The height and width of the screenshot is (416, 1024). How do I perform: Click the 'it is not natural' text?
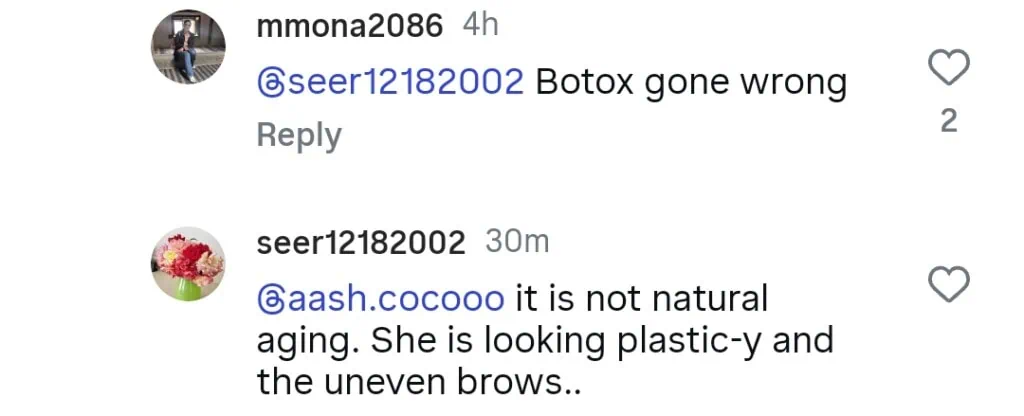click(641, 298)
